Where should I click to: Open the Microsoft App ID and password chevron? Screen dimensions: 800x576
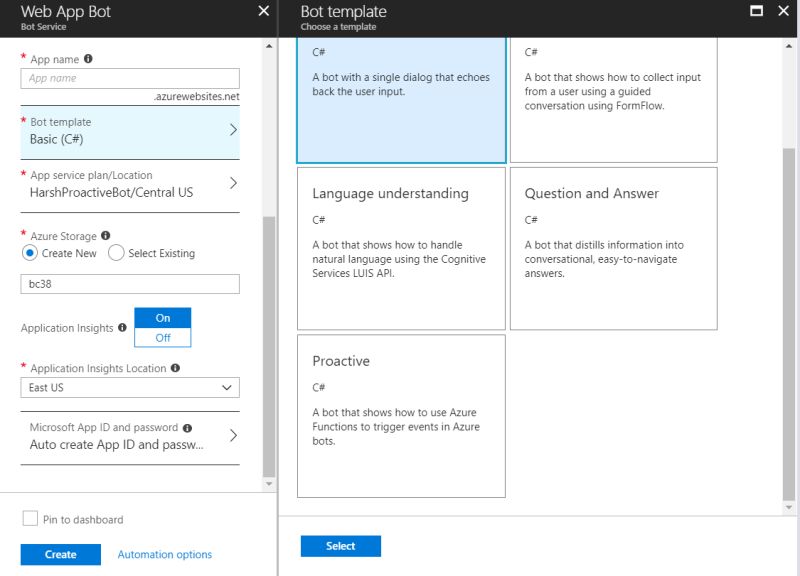click(233, 435)
